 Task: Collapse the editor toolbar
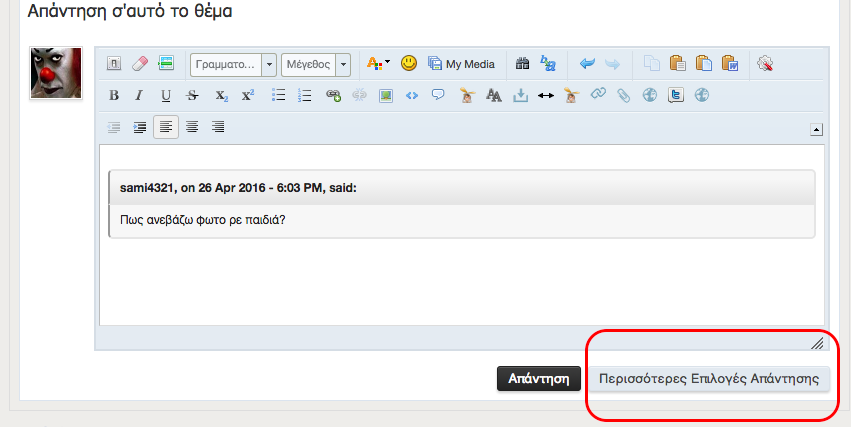point(816,130)
